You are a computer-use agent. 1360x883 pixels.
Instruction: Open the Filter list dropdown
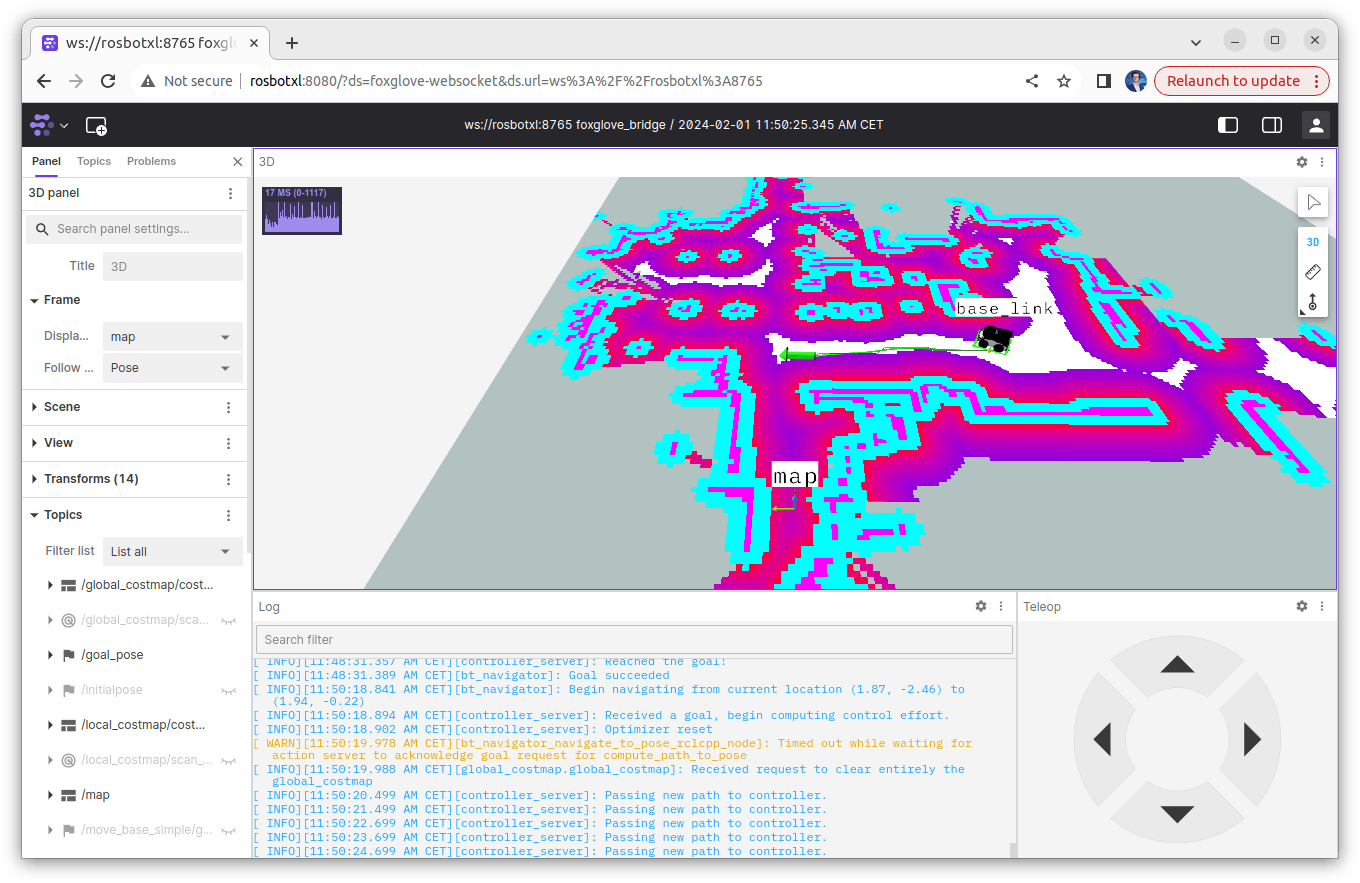pyautogui.click(x=172, y=551)
